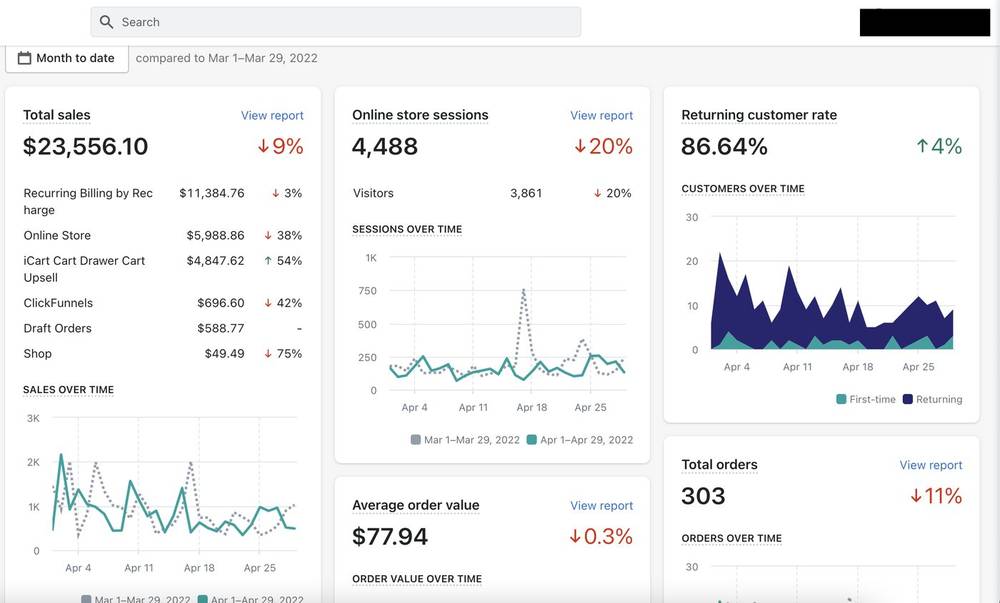Click the Returning customer rate up arrow 4%
The image size is (1000, 603).
point(939,146)
